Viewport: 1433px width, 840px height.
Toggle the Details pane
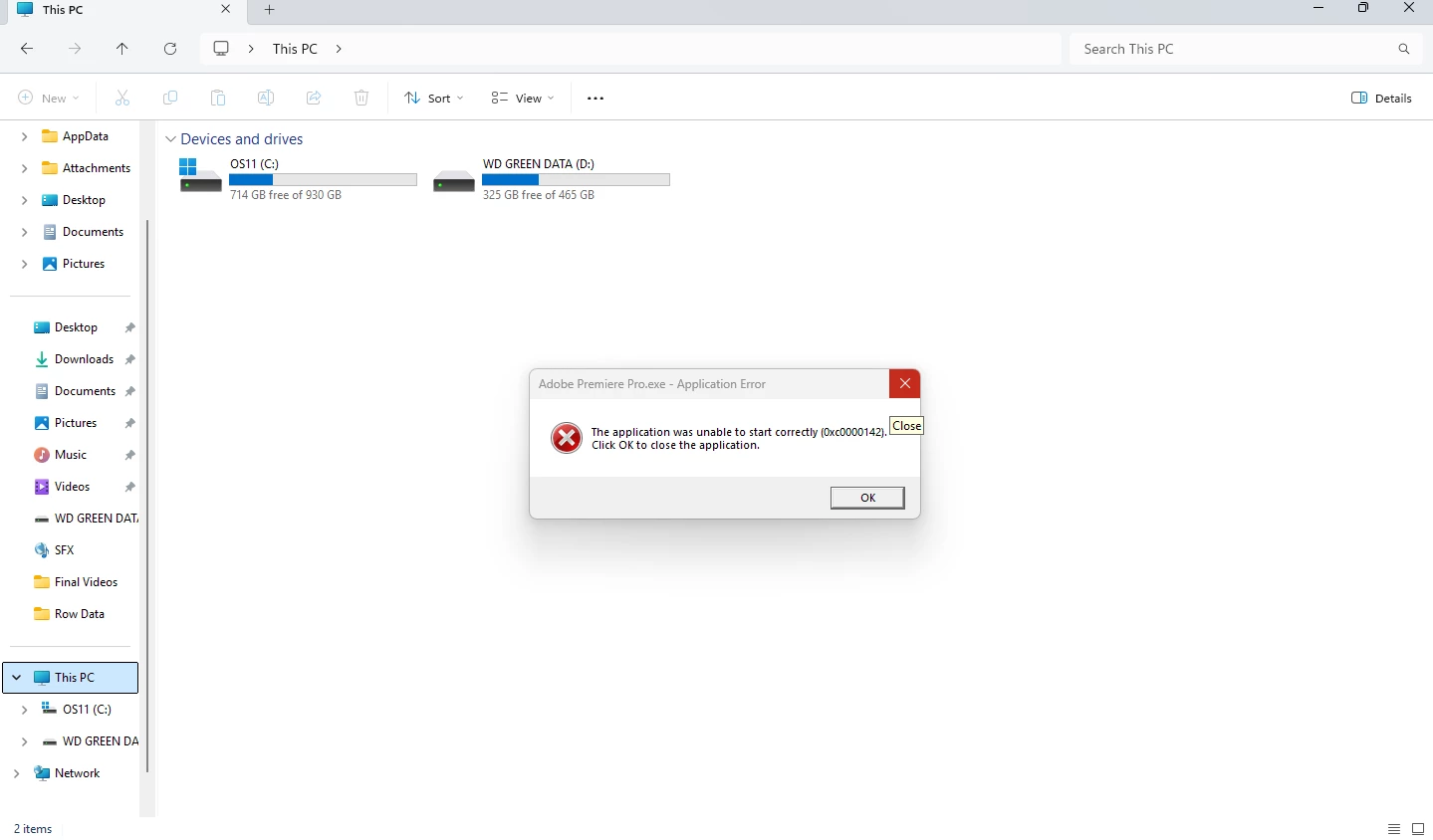pos(1381,98)
